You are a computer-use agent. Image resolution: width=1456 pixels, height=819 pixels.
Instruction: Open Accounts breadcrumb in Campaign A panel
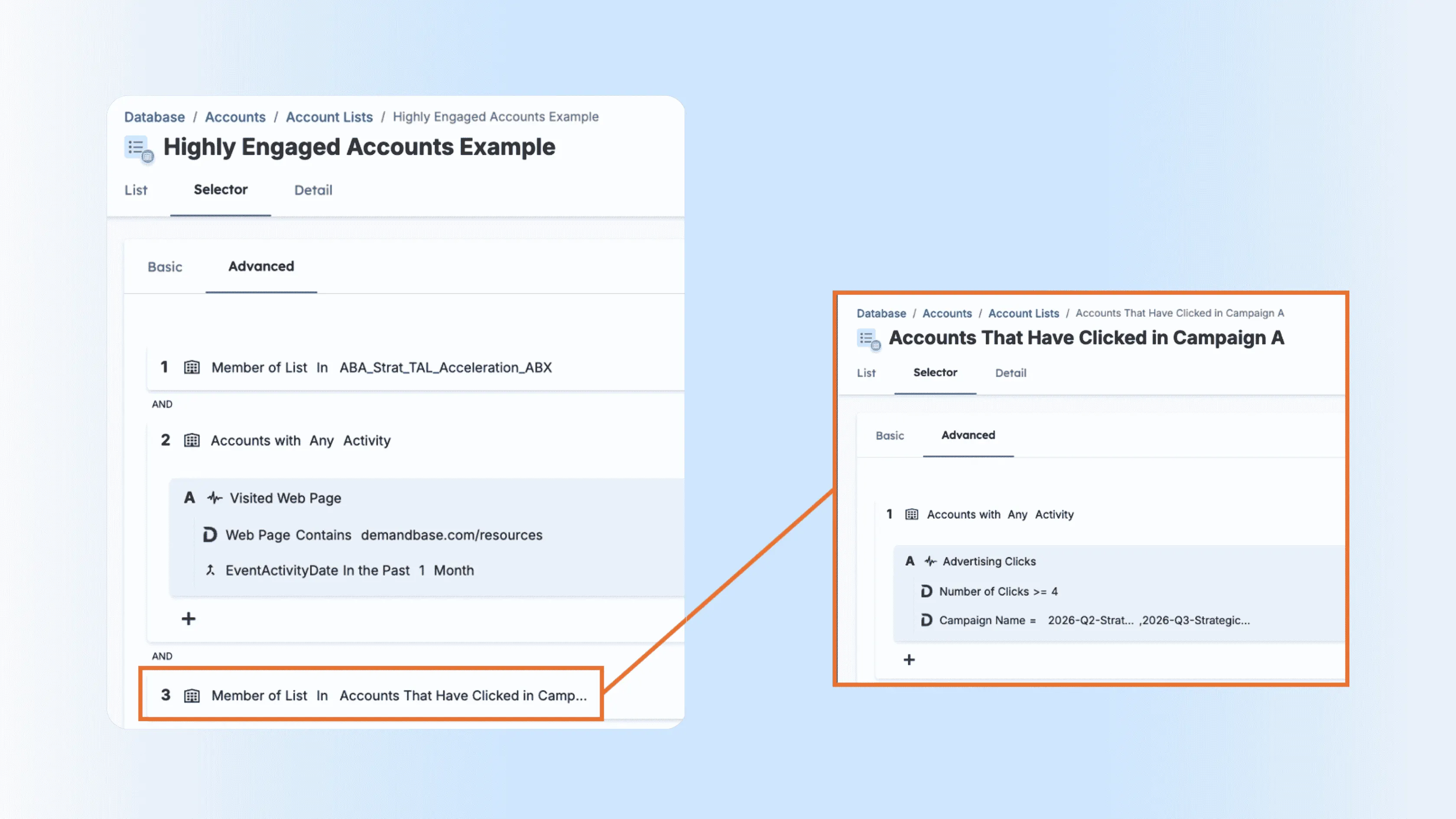[x=947, y=313]
